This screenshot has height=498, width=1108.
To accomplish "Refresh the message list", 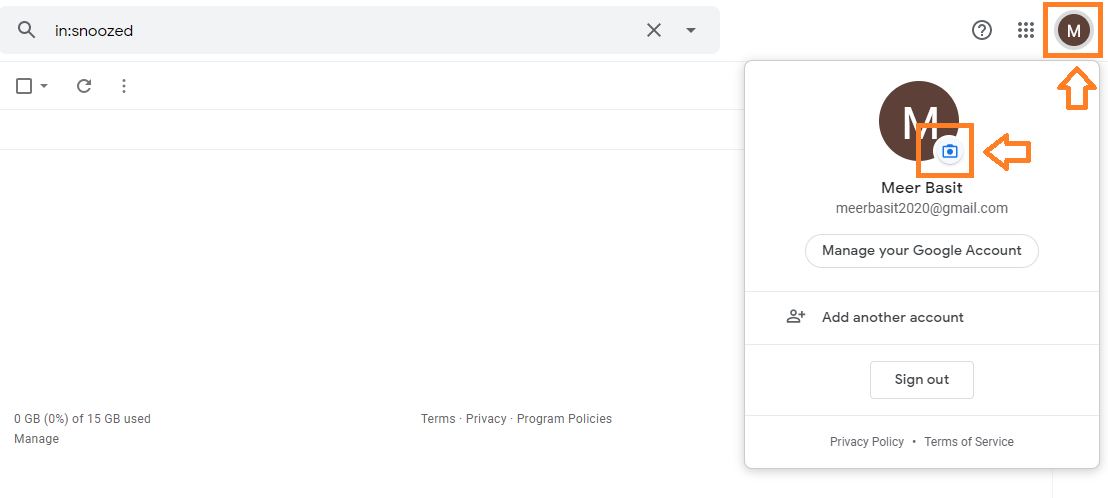I will click(x=84, y=86).
